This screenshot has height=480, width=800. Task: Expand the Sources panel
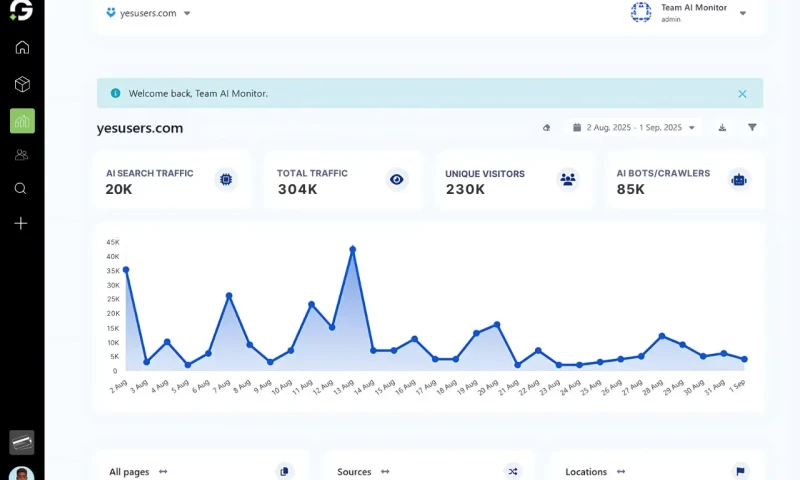[x=385, y=472]
